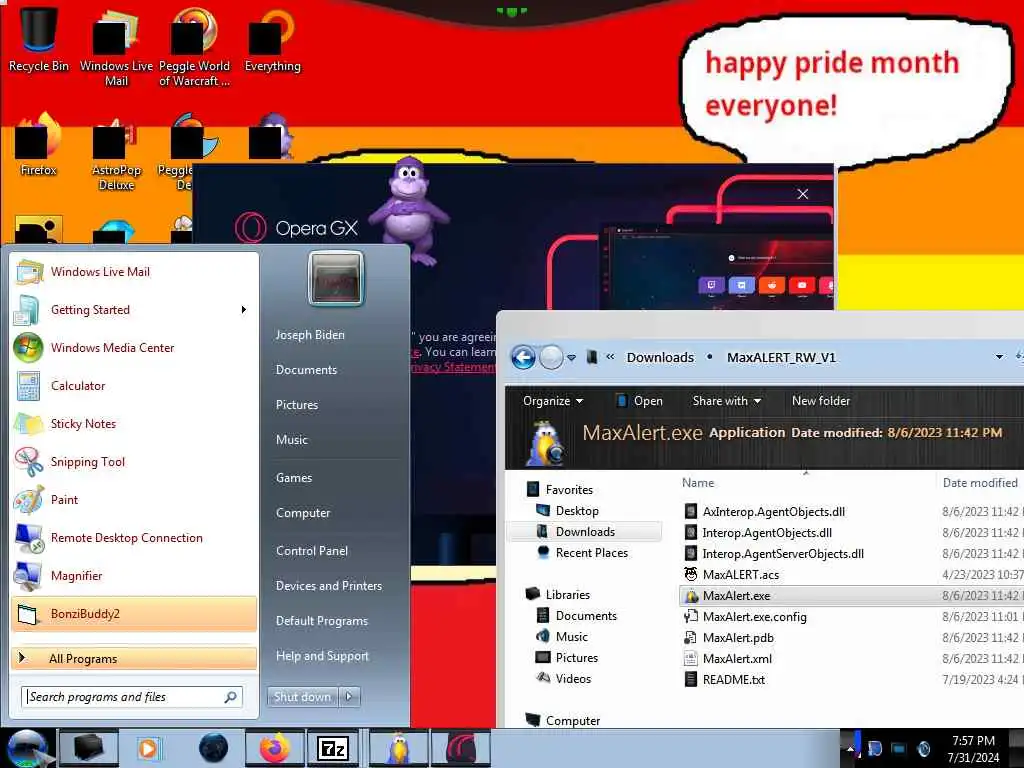Viewport: 1024px width, 768px height.
Task: Open Default Programs in Start menu
Action: pos(321,620)
